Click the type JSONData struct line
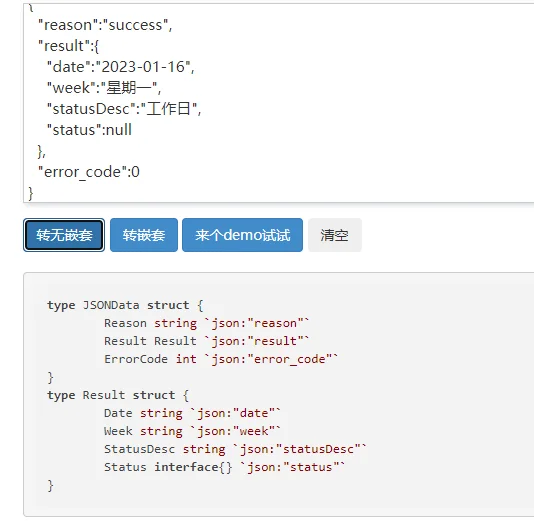 125,305
